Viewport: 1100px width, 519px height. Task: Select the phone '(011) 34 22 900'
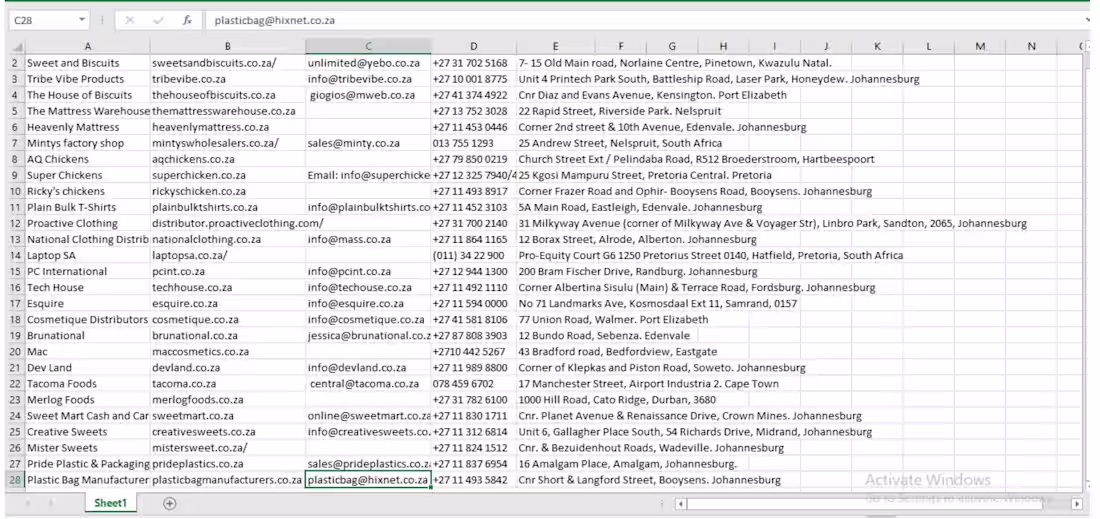[474, 255]
